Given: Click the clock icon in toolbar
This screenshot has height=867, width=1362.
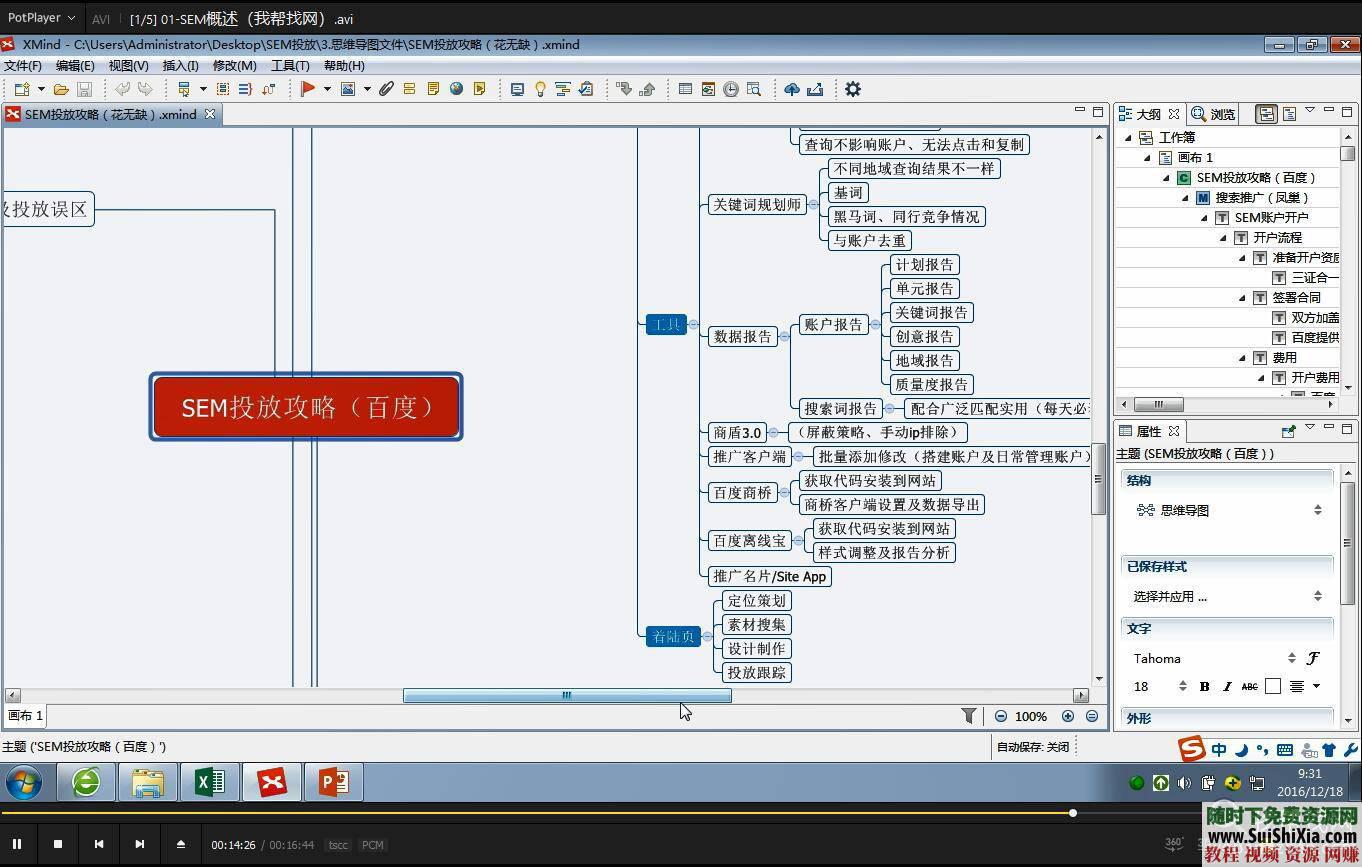Looking at the screenshot, I should point(731,89).
